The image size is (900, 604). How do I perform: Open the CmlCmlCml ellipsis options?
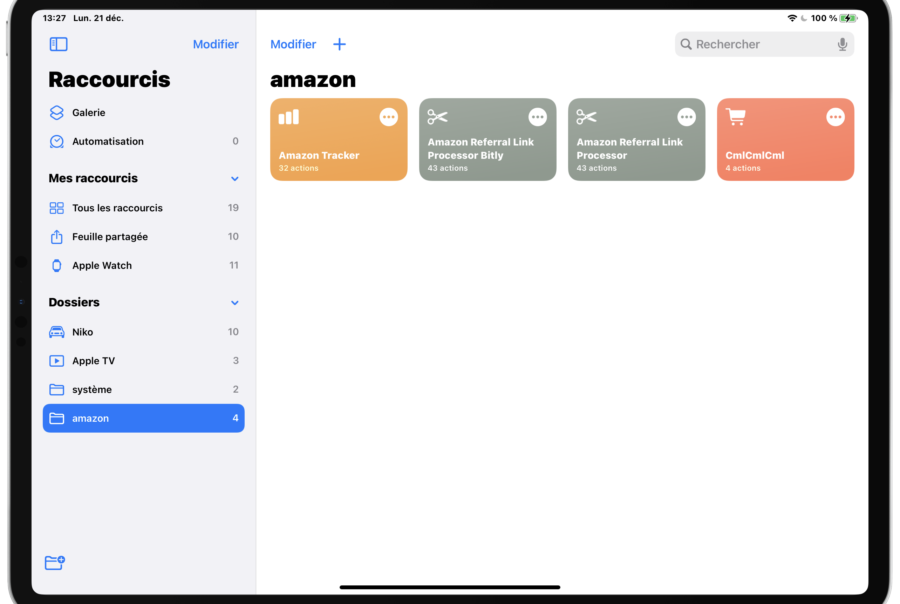coord(835,117)
